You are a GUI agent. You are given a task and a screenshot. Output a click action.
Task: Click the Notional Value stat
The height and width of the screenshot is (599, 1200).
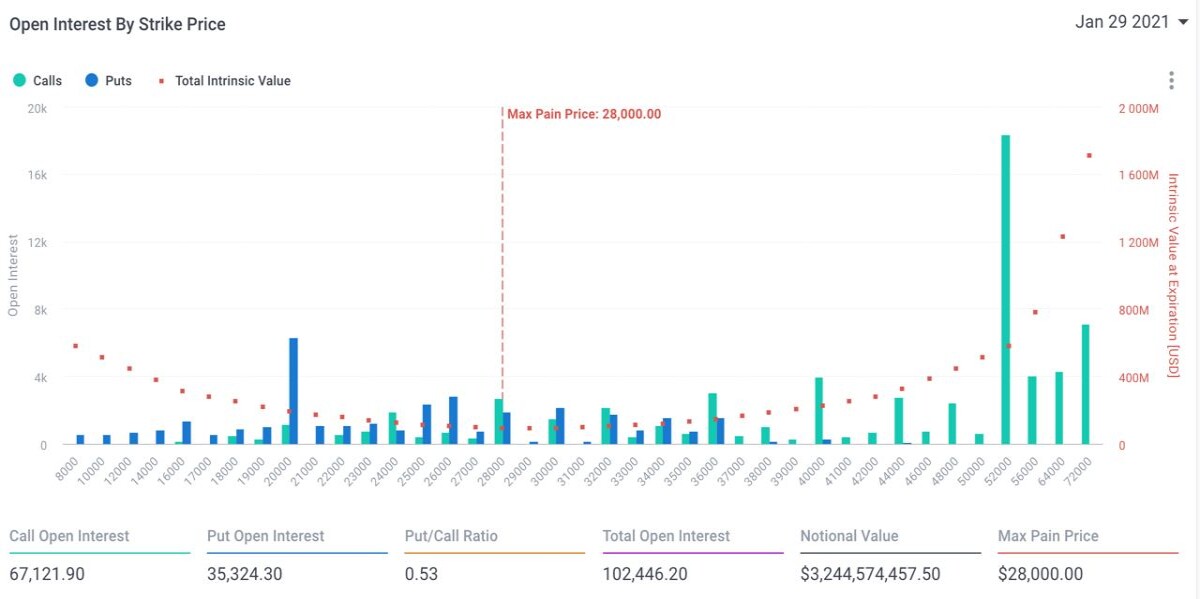[890, 555]
